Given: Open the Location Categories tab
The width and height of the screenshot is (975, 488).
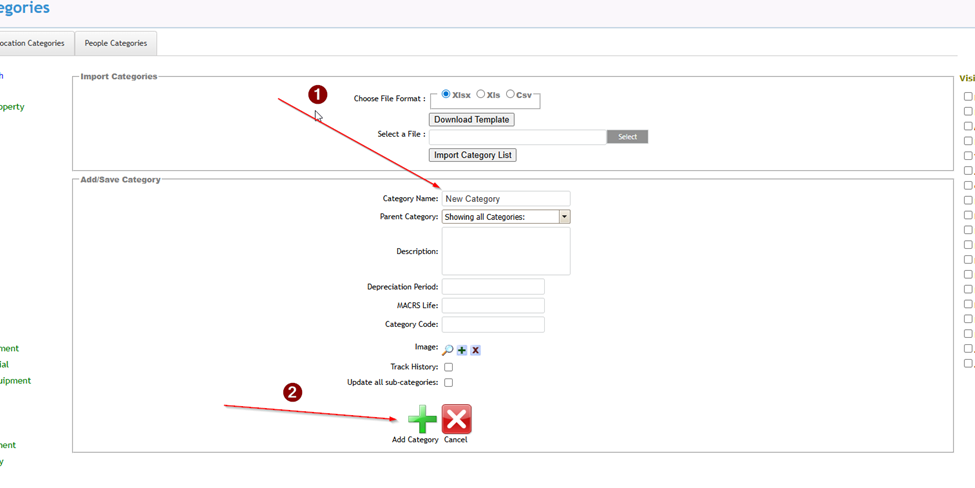Looking at the screenshot, I should click(33, 43).
